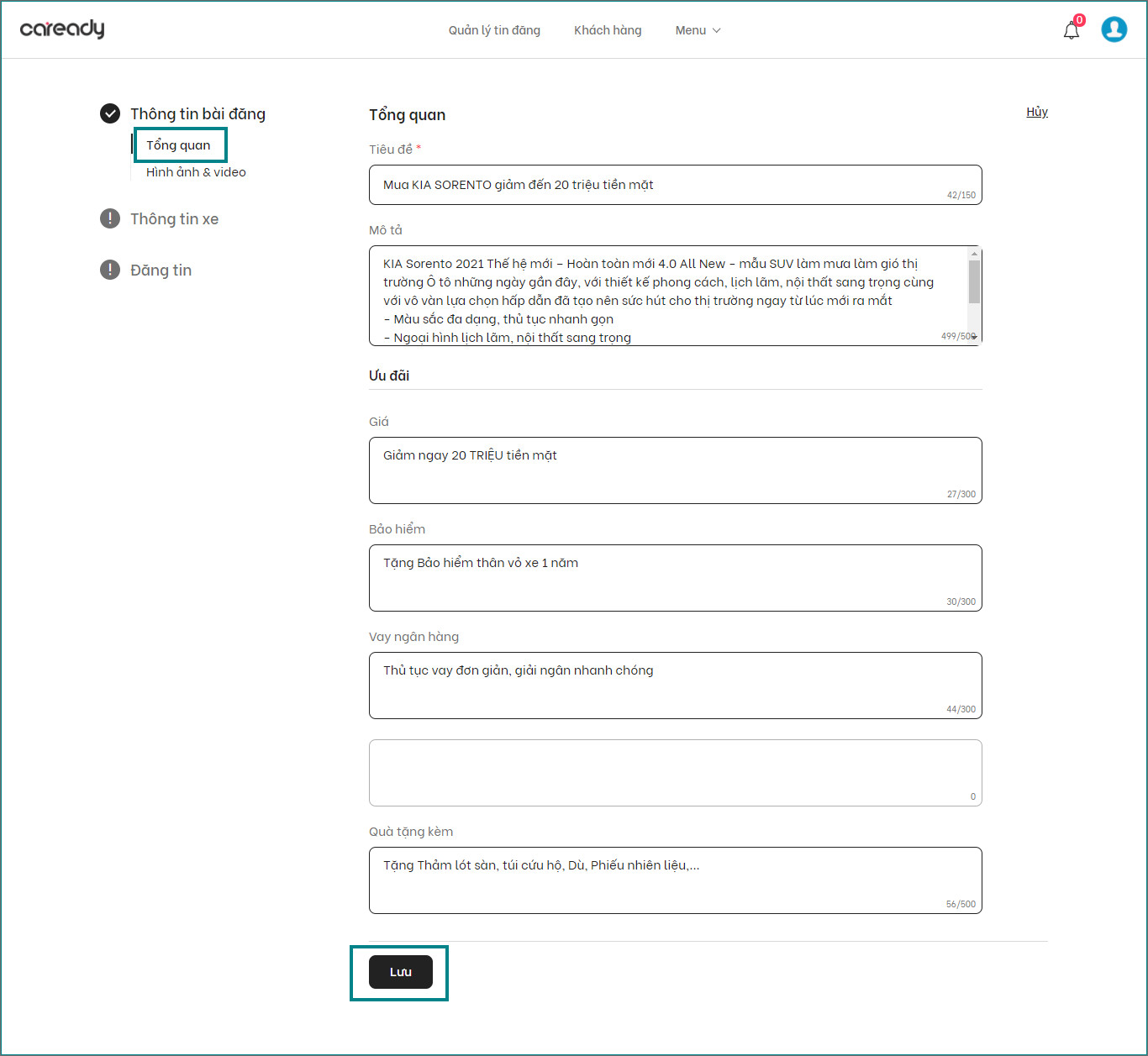This screenshot has height=1056, width=1148.
Task: Click the 27/300 character counter
Action: tap(961, 494)
